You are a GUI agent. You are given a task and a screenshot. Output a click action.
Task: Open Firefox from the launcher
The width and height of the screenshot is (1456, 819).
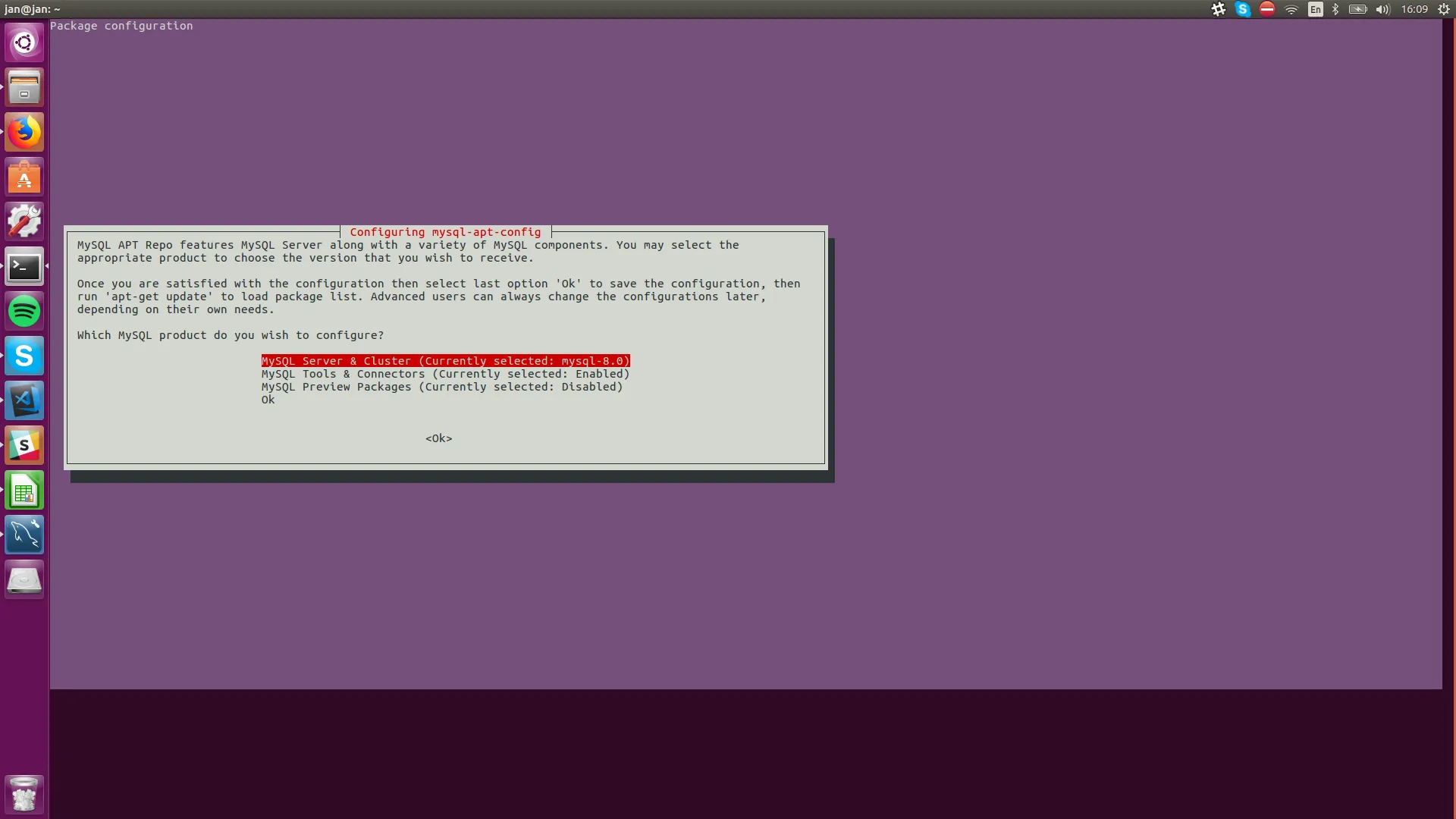[x=24, y=133]
